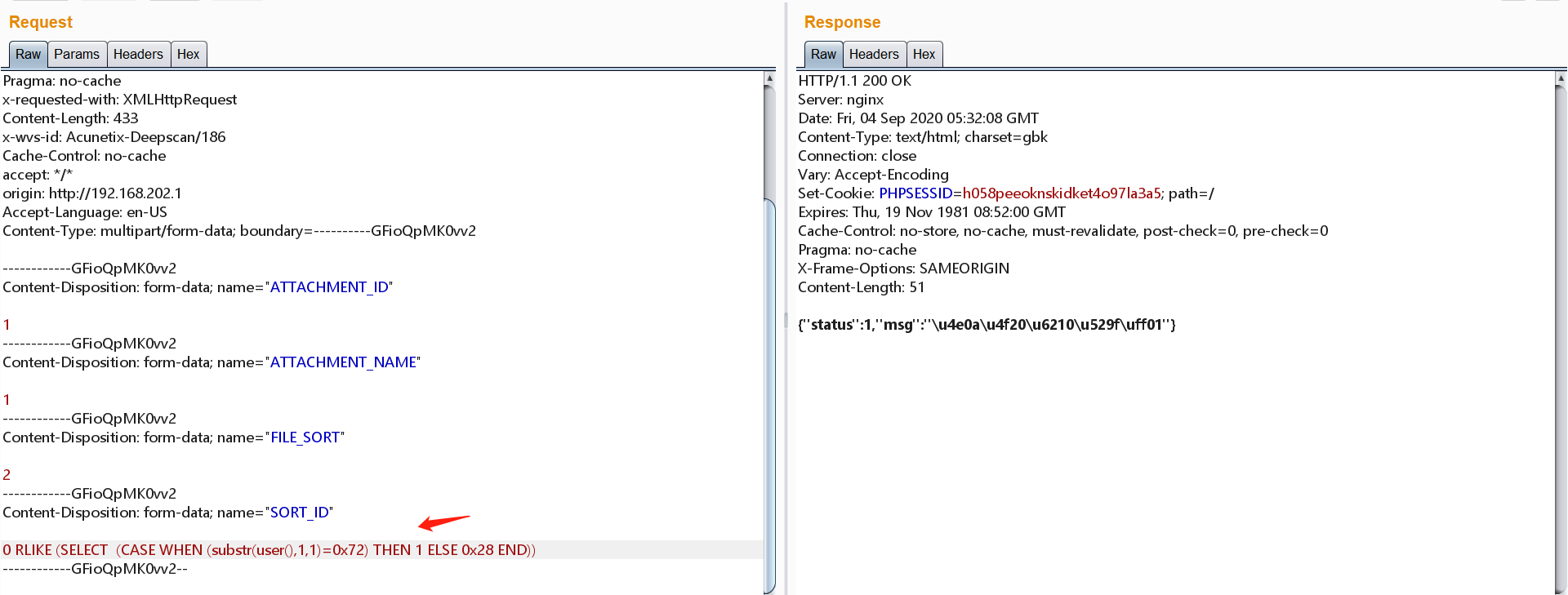Click the response Content-Length: 51 header
The image size is (1568, 595).
pyautogui.click(x=862, y=287)
